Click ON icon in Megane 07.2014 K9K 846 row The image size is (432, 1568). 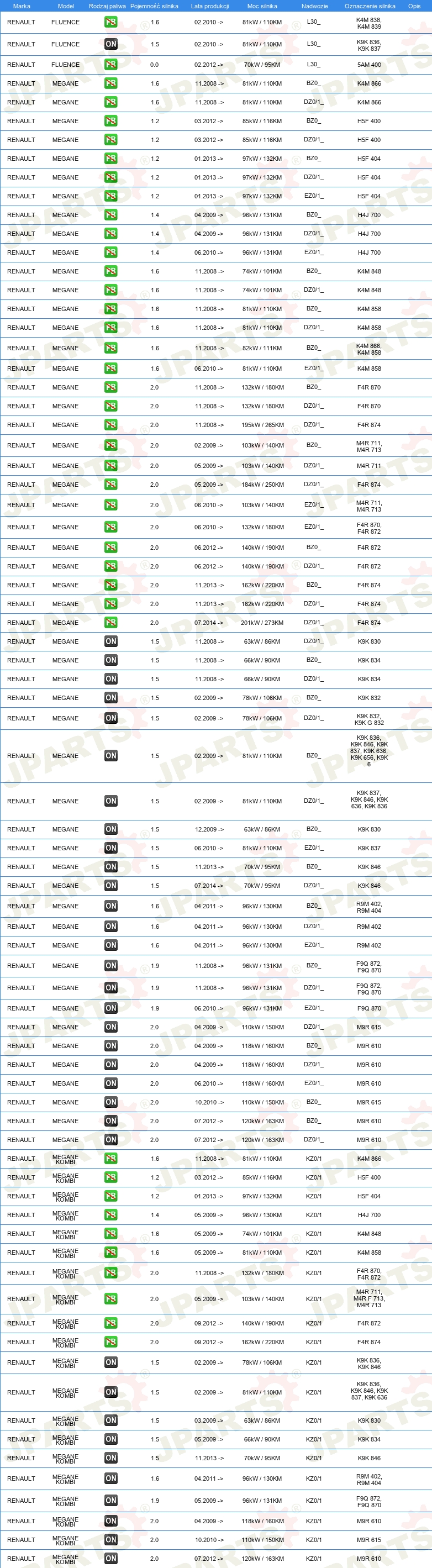pos(110,886)
